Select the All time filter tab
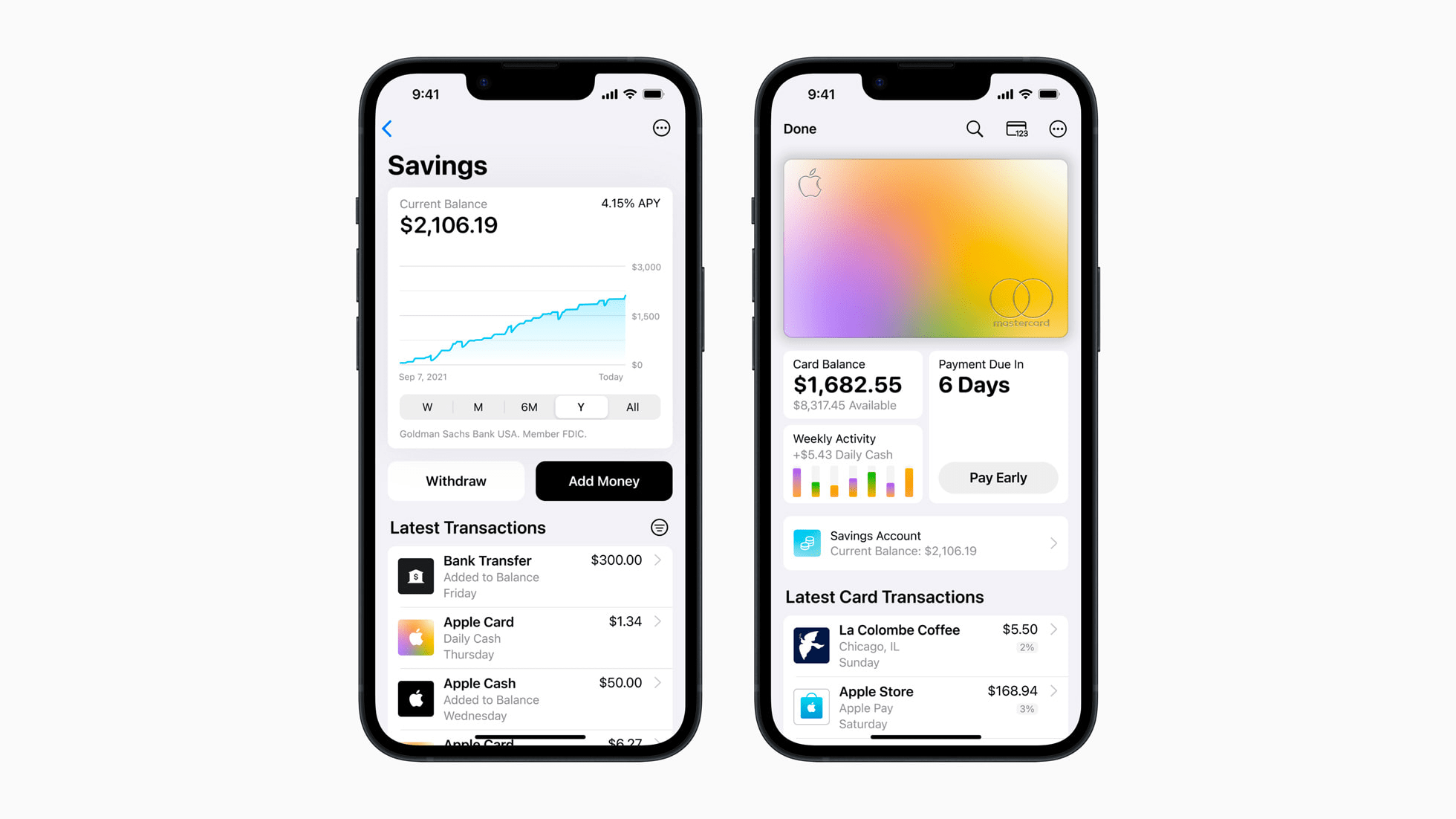Viewport: 1456px width, 819px height. 632,406
